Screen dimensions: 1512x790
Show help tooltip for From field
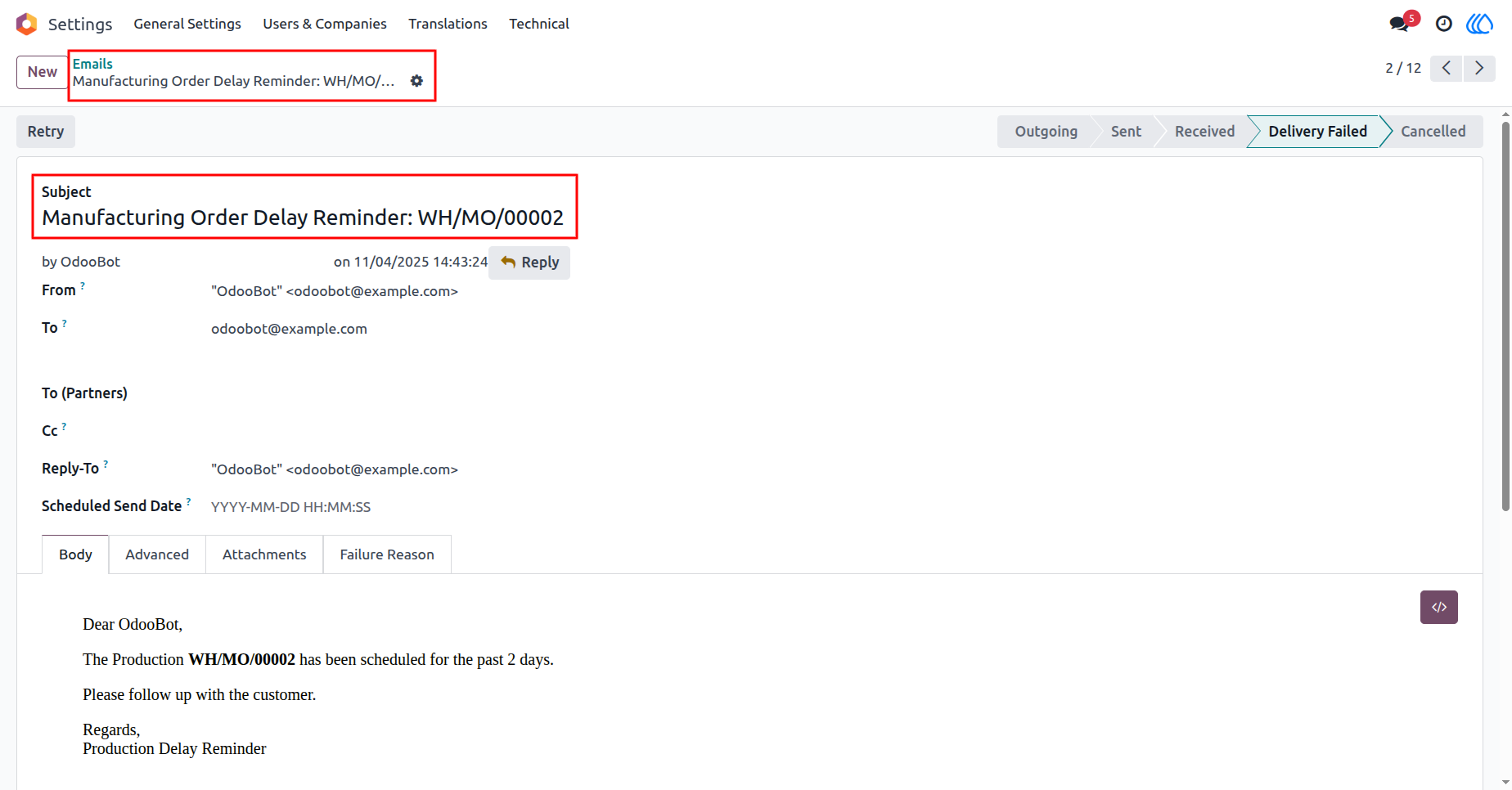pos(83,286)
